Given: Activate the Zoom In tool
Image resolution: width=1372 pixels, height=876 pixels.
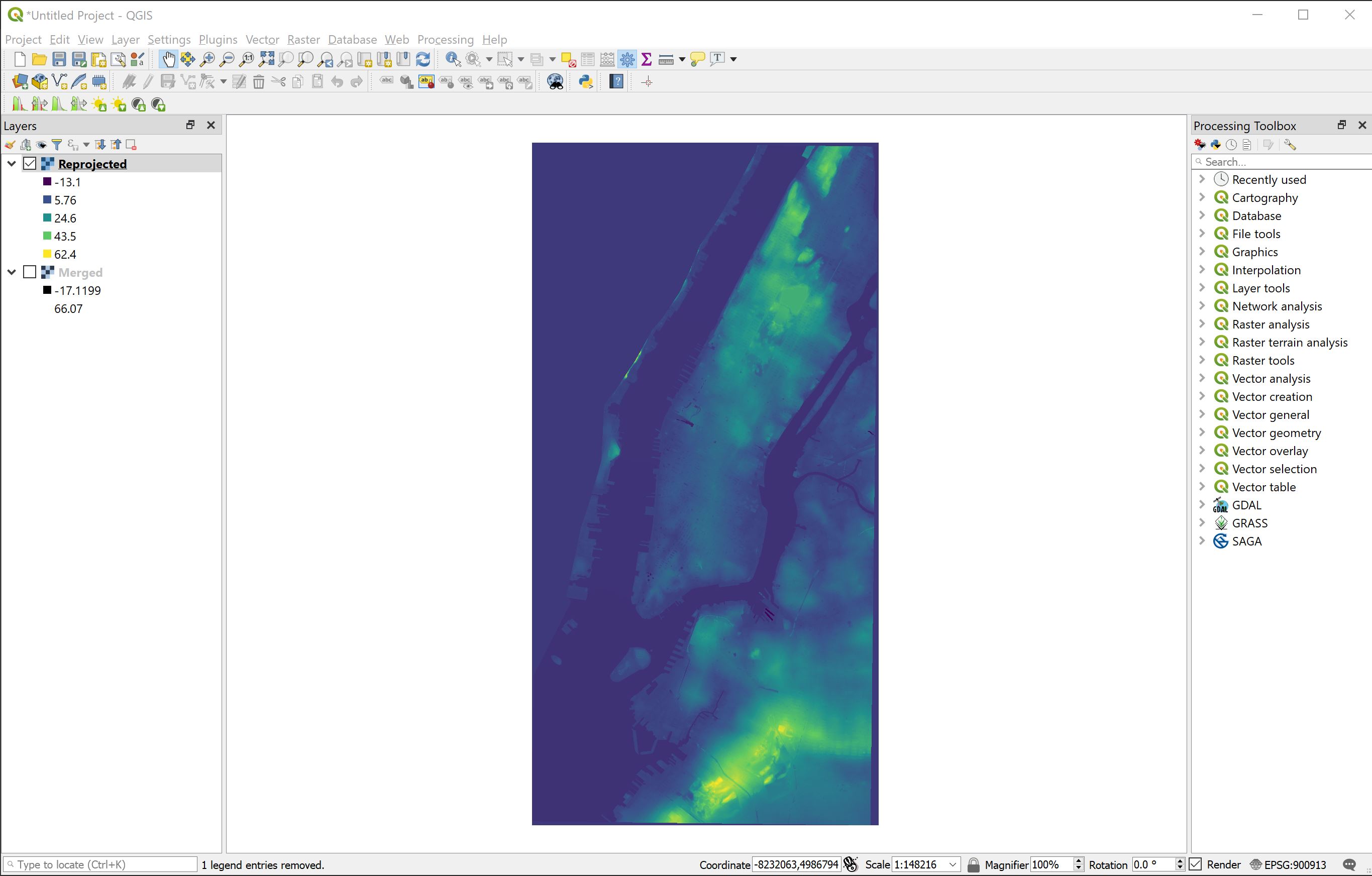Looking at the screenshot, I should [207, 59].
